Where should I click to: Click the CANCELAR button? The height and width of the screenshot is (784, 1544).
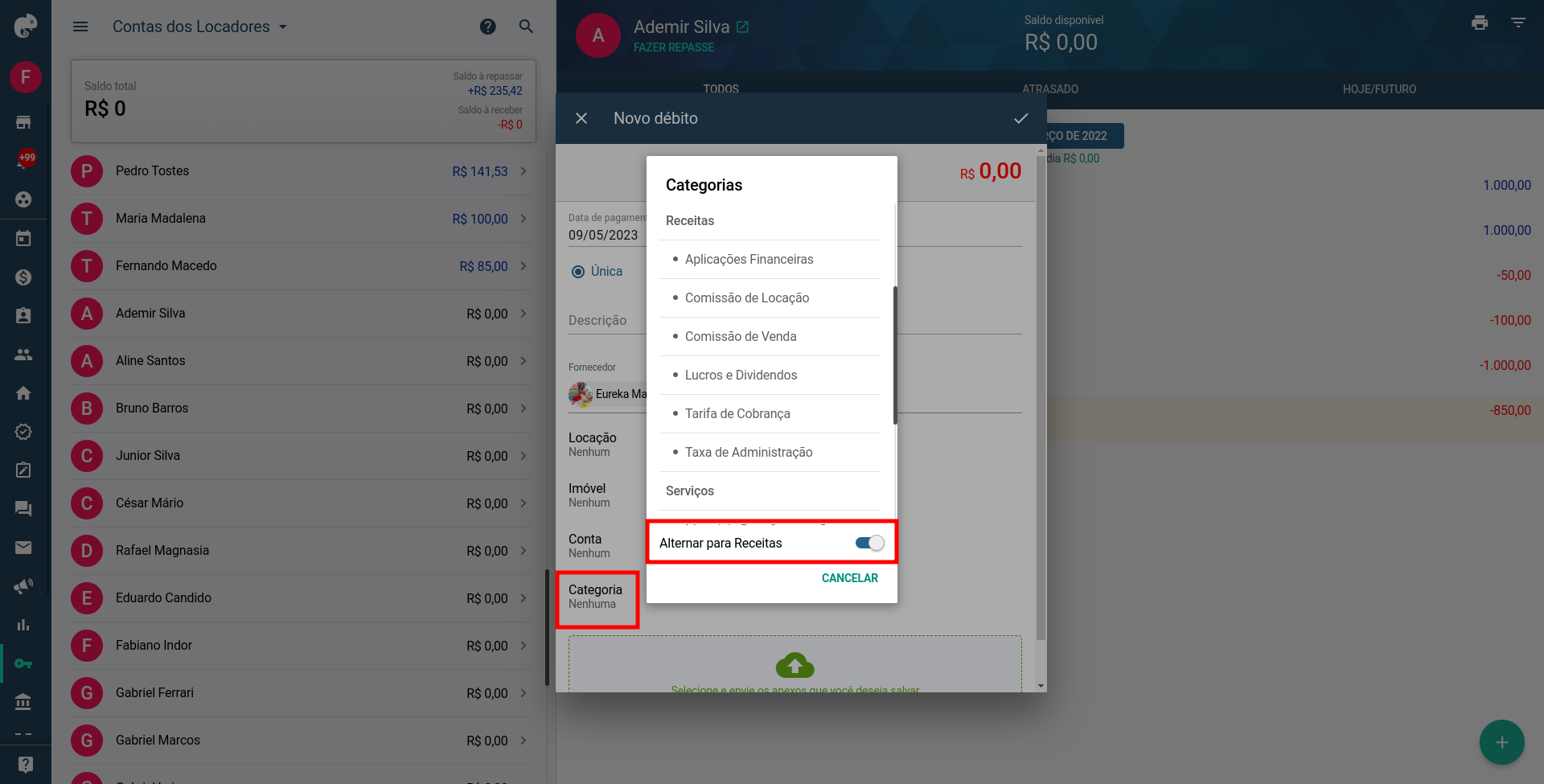point(849,578)
